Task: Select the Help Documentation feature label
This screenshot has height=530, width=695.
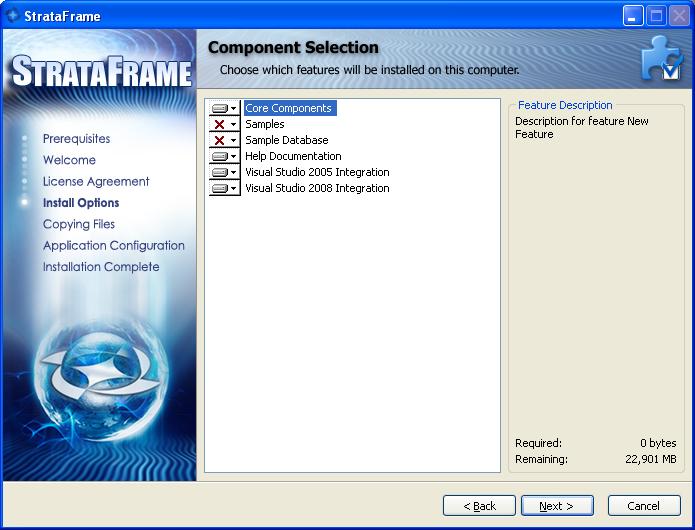Action: 293,156
